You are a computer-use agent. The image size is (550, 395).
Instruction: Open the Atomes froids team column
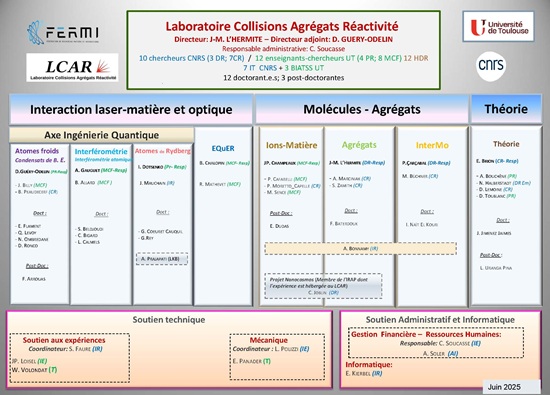pyautogui.click(x=40, y=224)
